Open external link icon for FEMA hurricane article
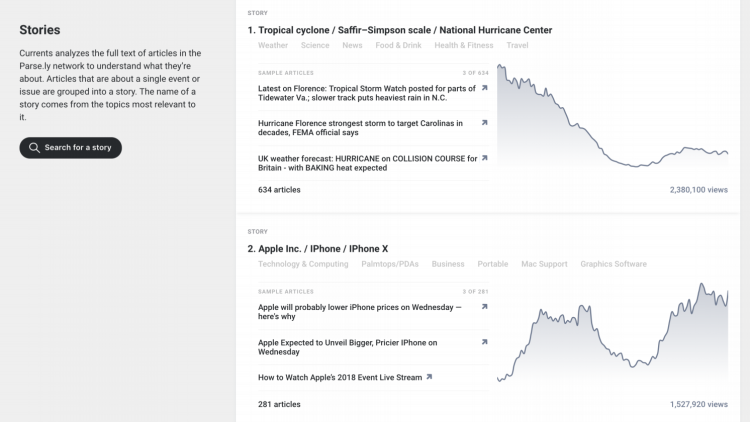 (485, 123)
